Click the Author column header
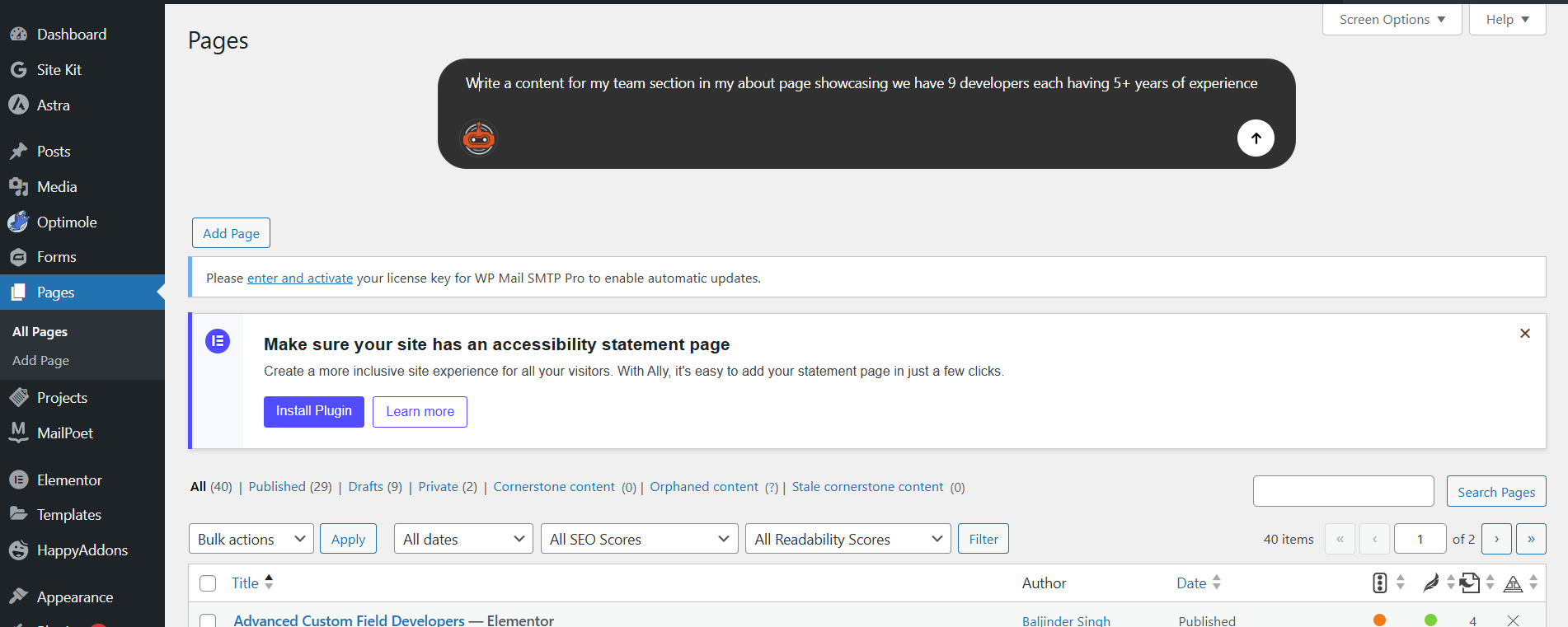Viewport: 1568px width, 627px height. pos(1045,583)
